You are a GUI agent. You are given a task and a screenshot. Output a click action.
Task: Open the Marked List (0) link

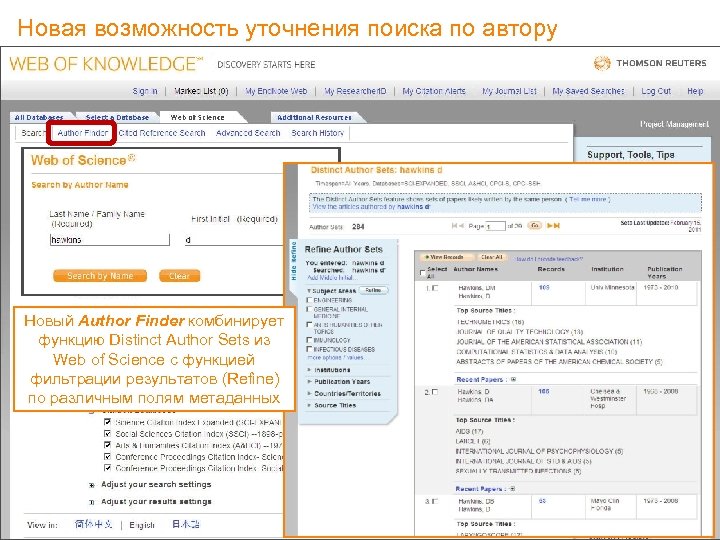[x=201, y=91]
